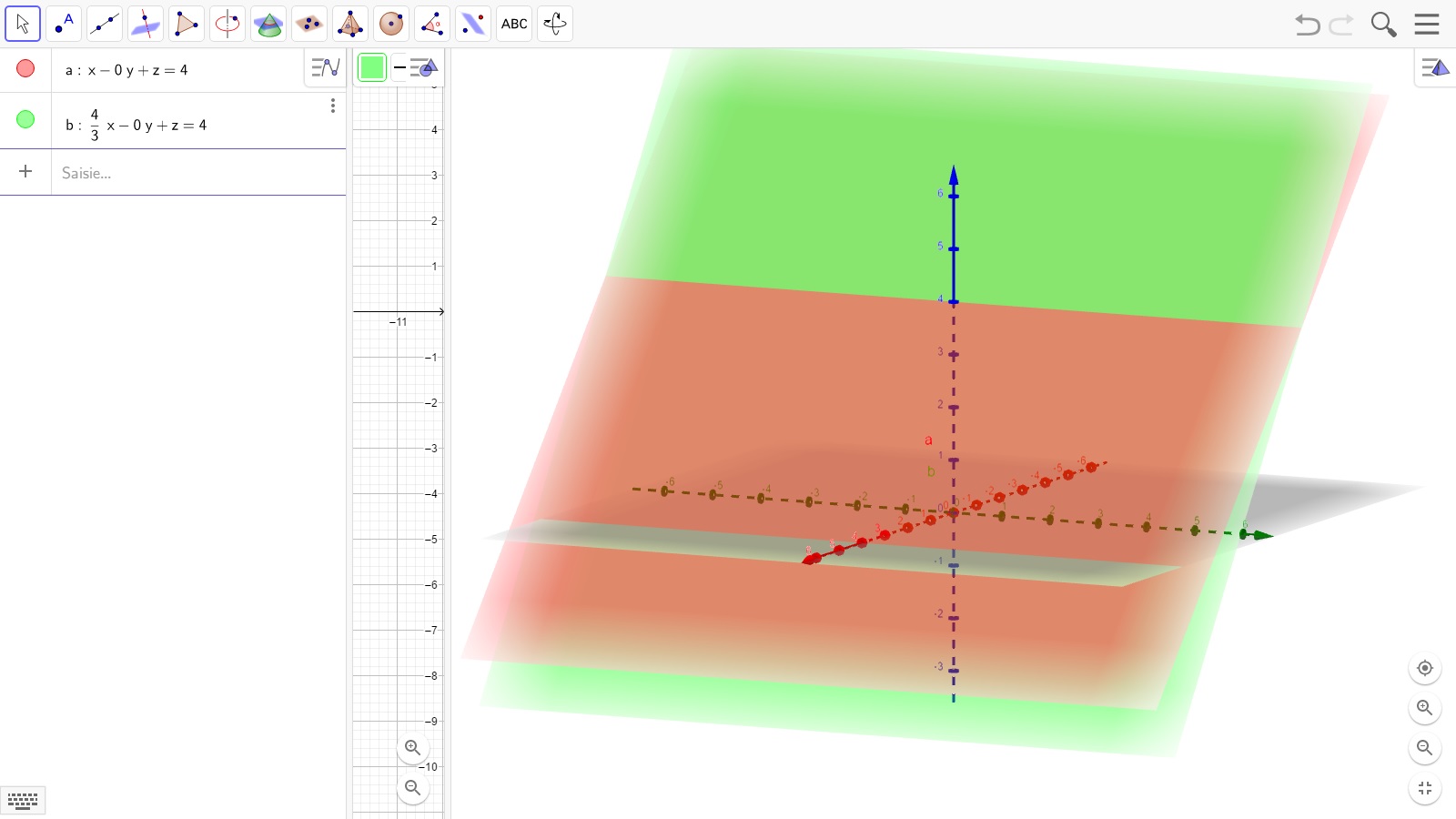Select equation a: x − 0y + z = 4
Image resolution: width=1456 pixels, height=819 pixels.
click(x=126, y=70)
